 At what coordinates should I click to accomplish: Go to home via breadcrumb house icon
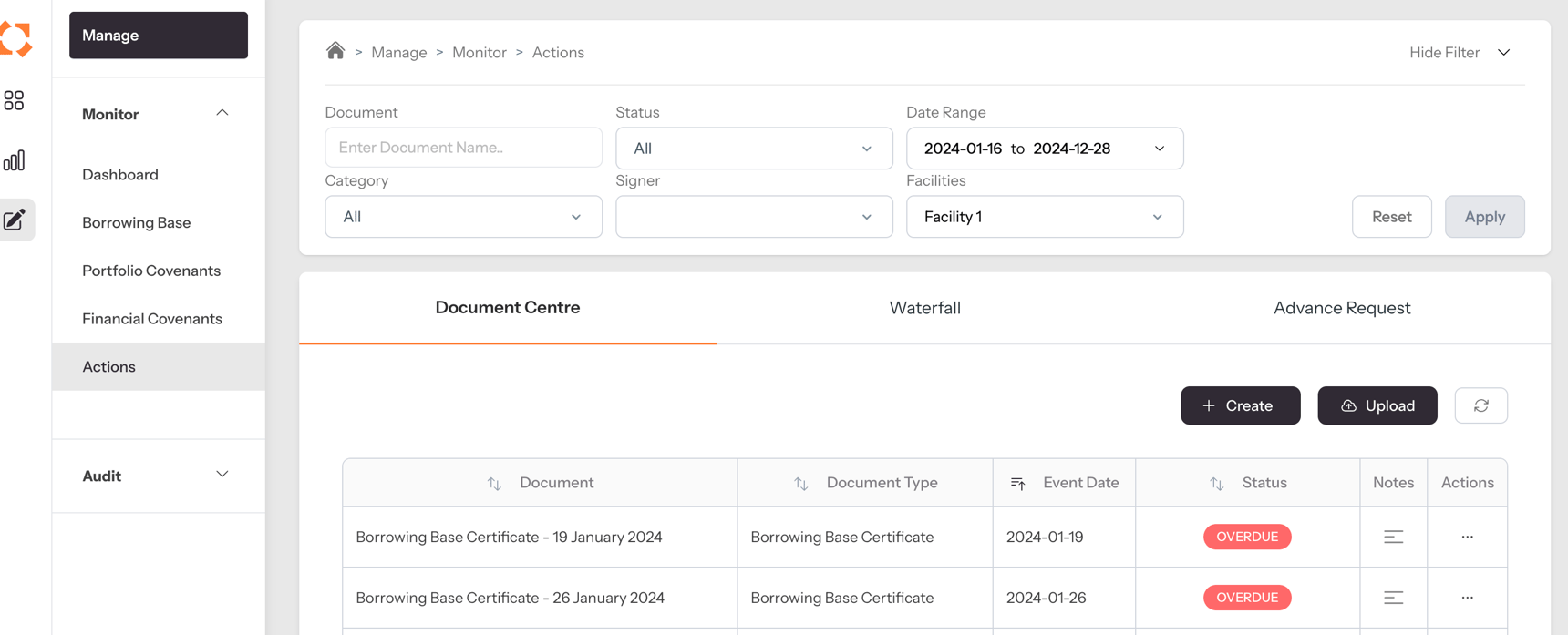click(x=335, y=51)
